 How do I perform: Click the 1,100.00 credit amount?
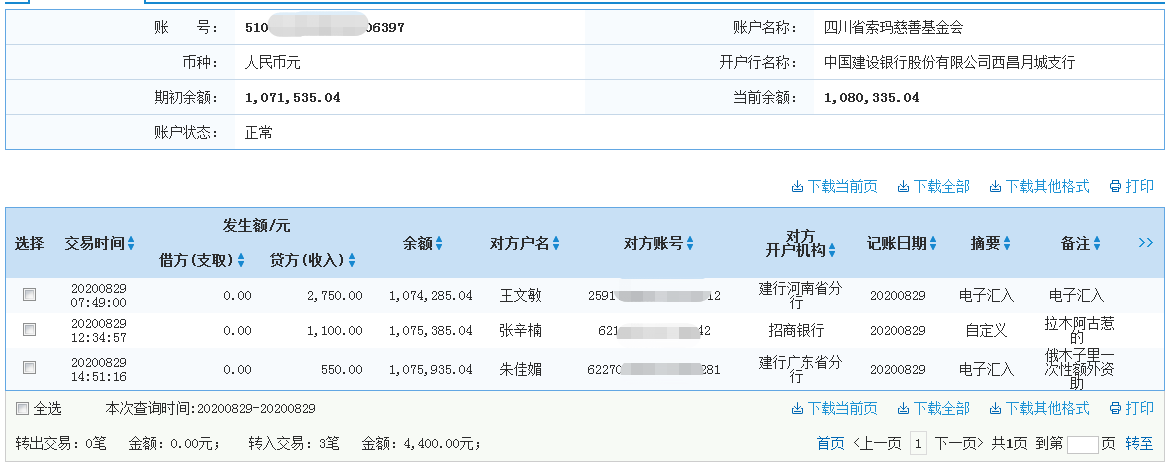tap(334, 330)
